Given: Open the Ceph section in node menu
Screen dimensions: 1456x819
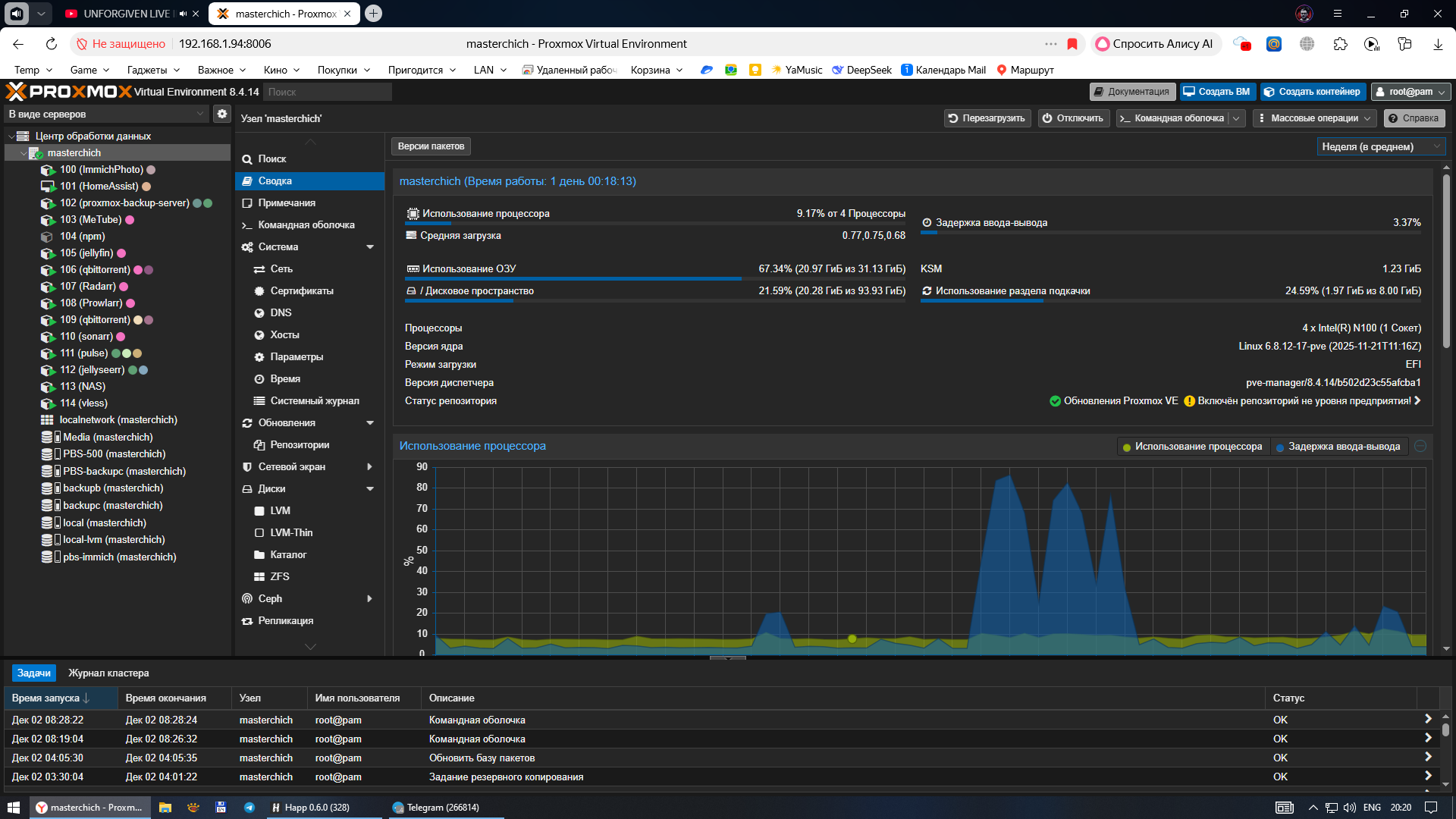Looking at the screenshot, I should (270, 598).
